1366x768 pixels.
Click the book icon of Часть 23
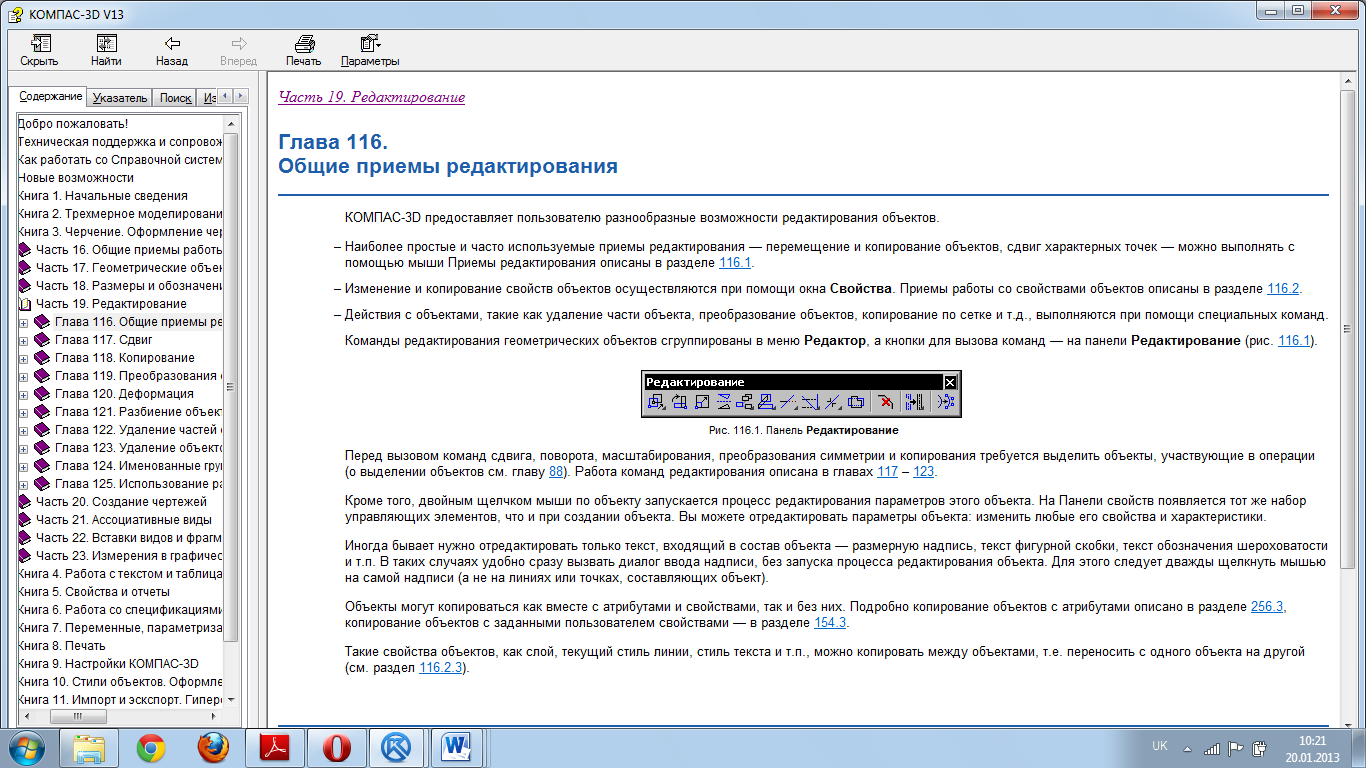click(x=25, y=556)
